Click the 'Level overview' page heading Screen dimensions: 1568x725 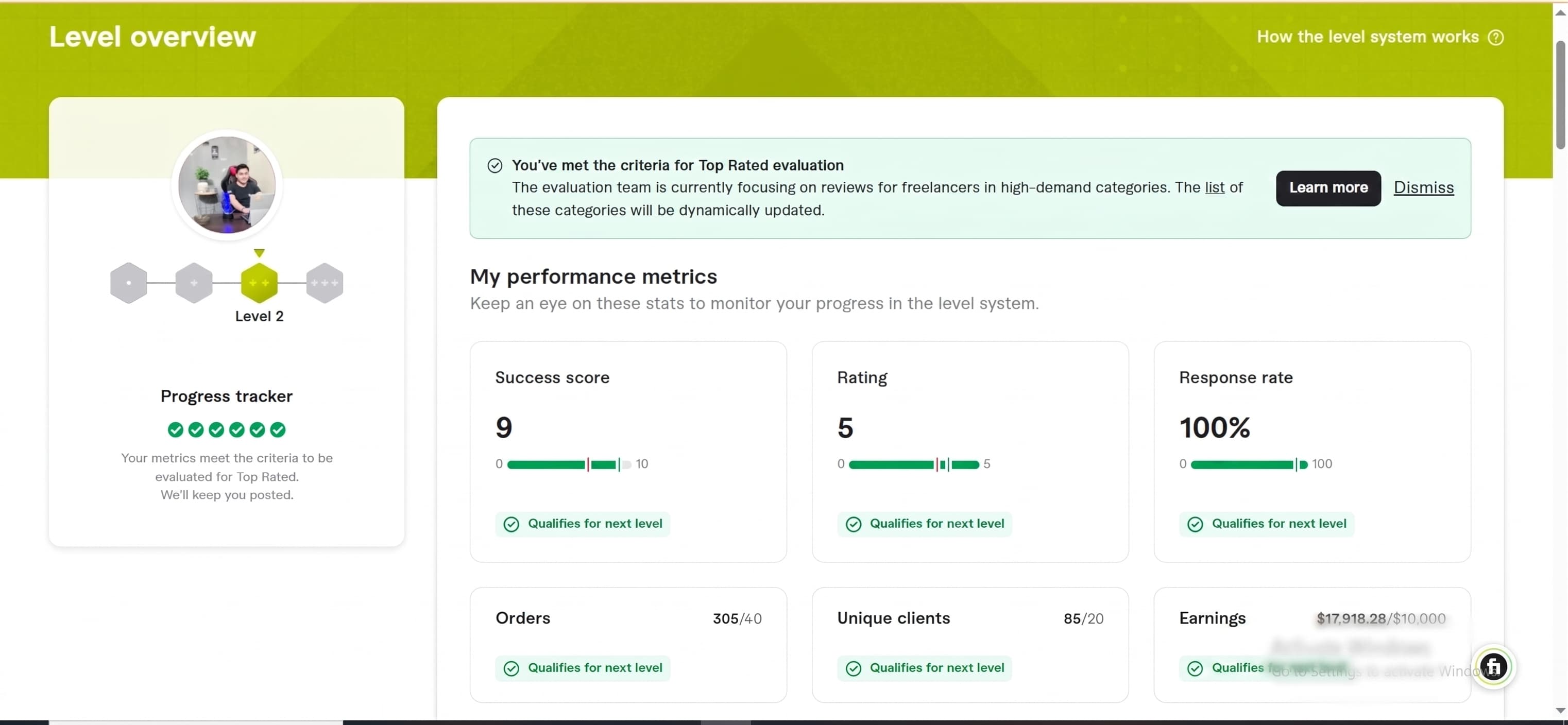click(x=152, y=37)
